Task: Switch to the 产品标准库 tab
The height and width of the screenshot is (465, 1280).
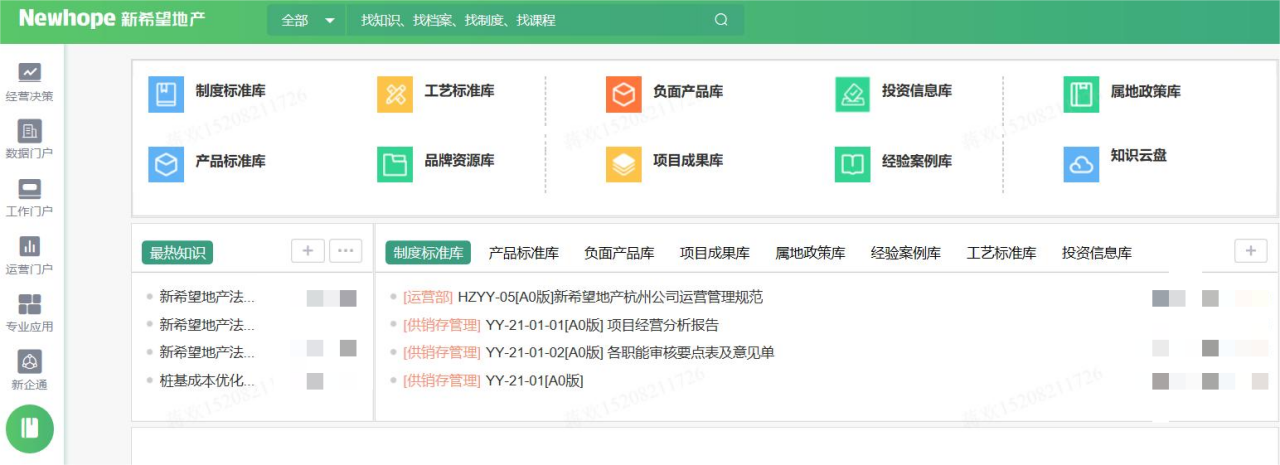Action: point(523,253)
